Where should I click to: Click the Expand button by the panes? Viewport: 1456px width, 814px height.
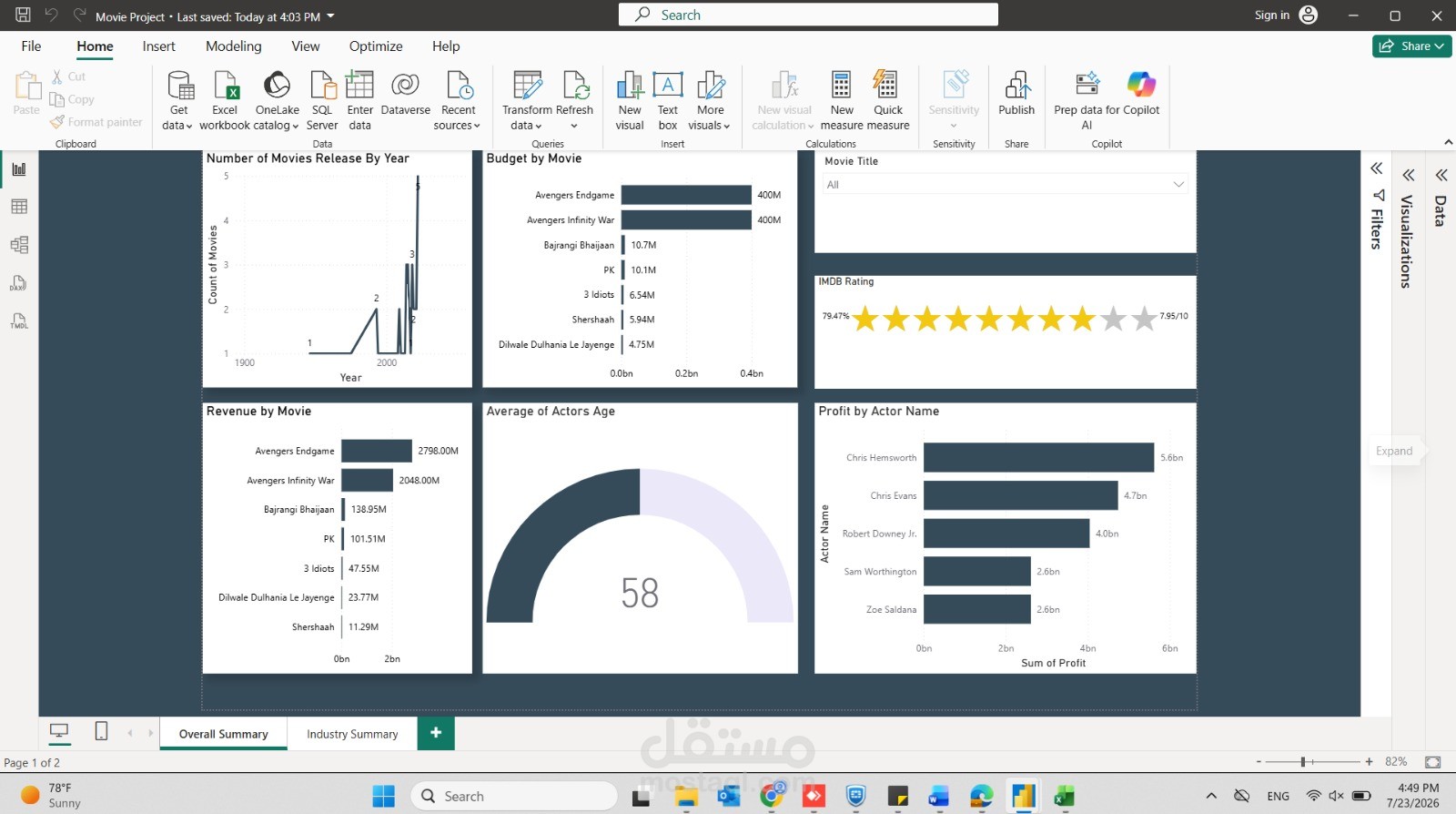[x=1394, y=451]
